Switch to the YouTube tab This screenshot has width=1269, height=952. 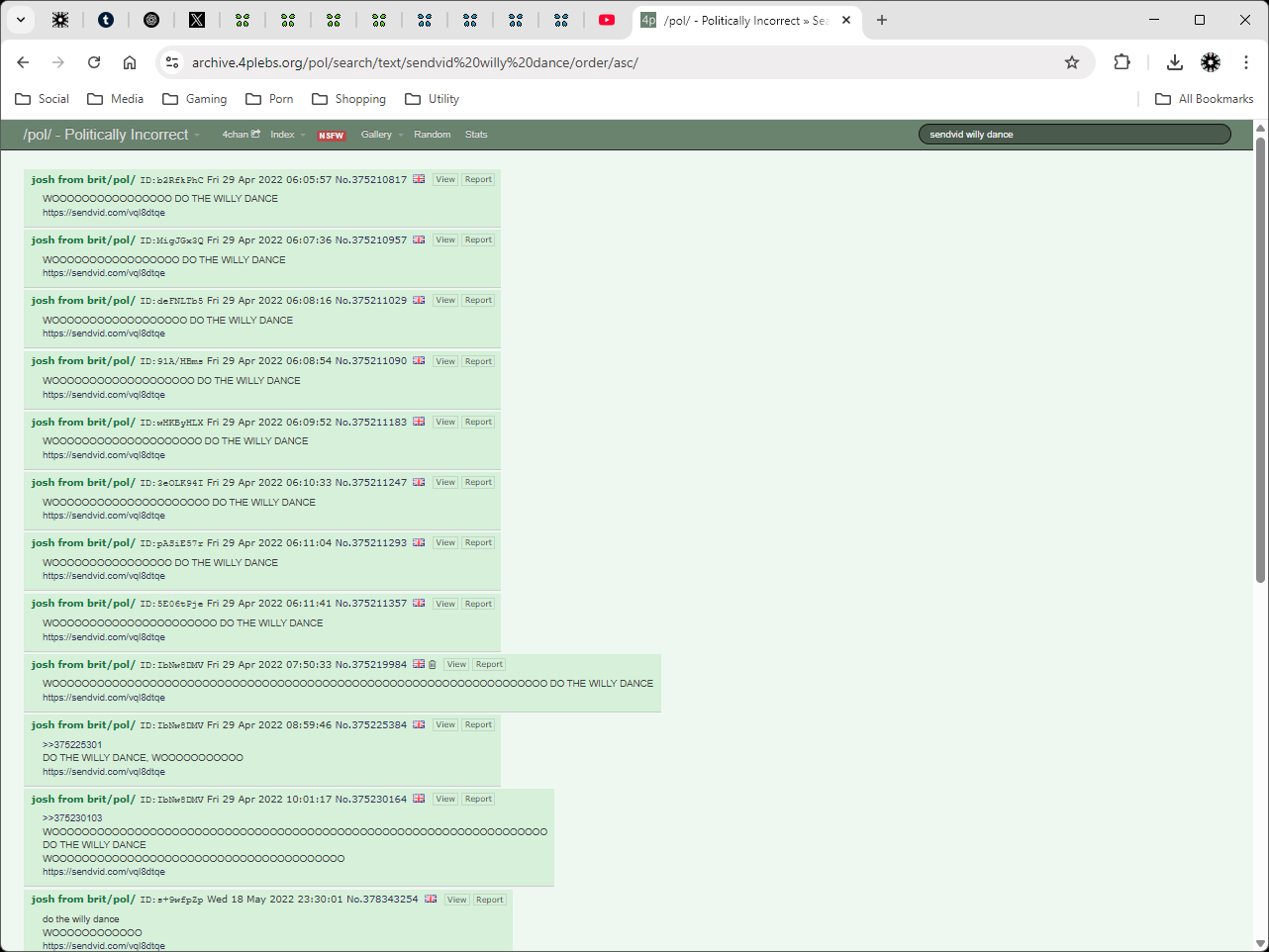[x=607, y=20]
